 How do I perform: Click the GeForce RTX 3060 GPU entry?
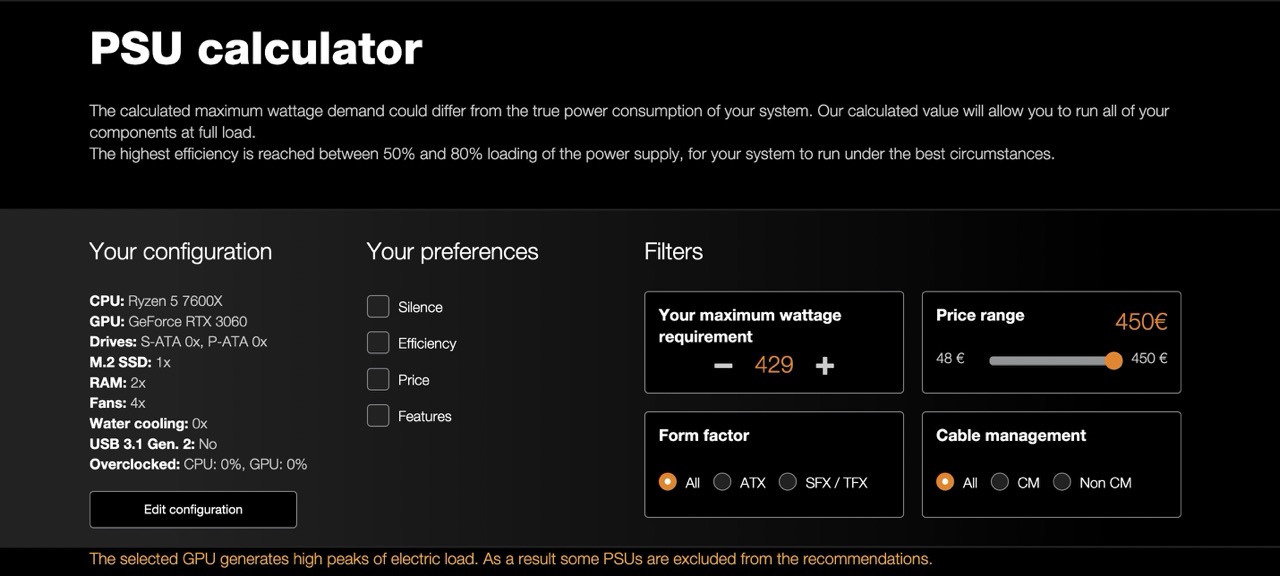tap(187, 321)
